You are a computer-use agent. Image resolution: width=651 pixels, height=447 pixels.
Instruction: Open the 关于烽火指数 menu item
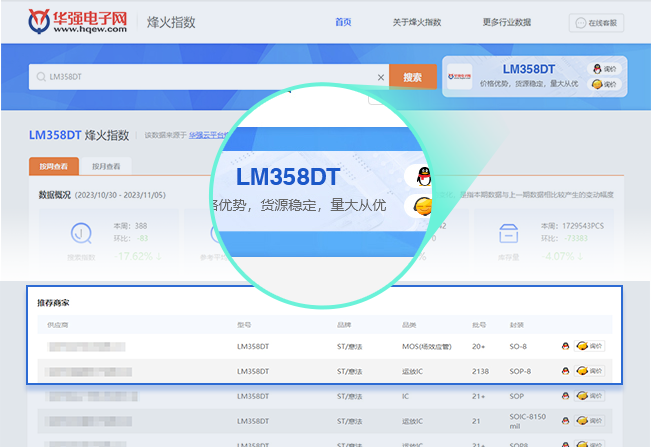(x=417, y=22)
